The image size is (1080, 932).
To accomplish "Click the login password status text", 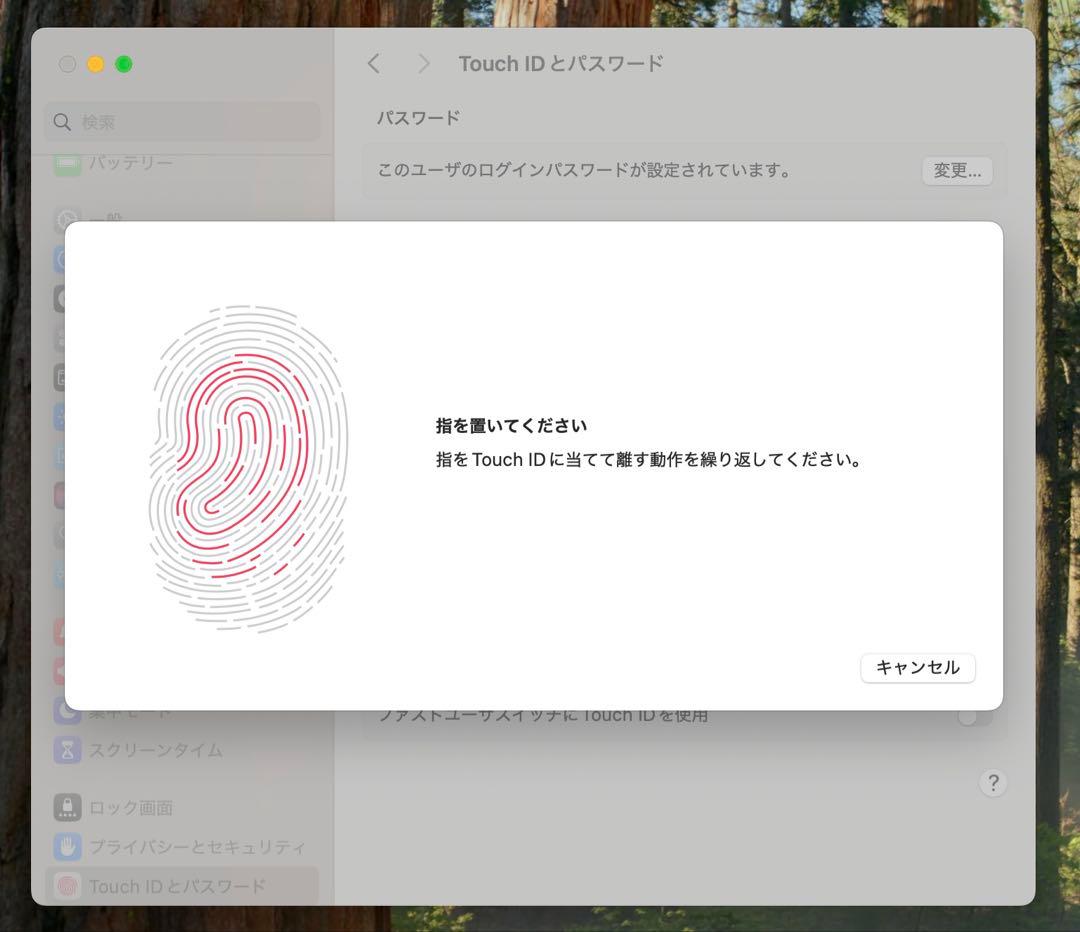I will point(585,170).
